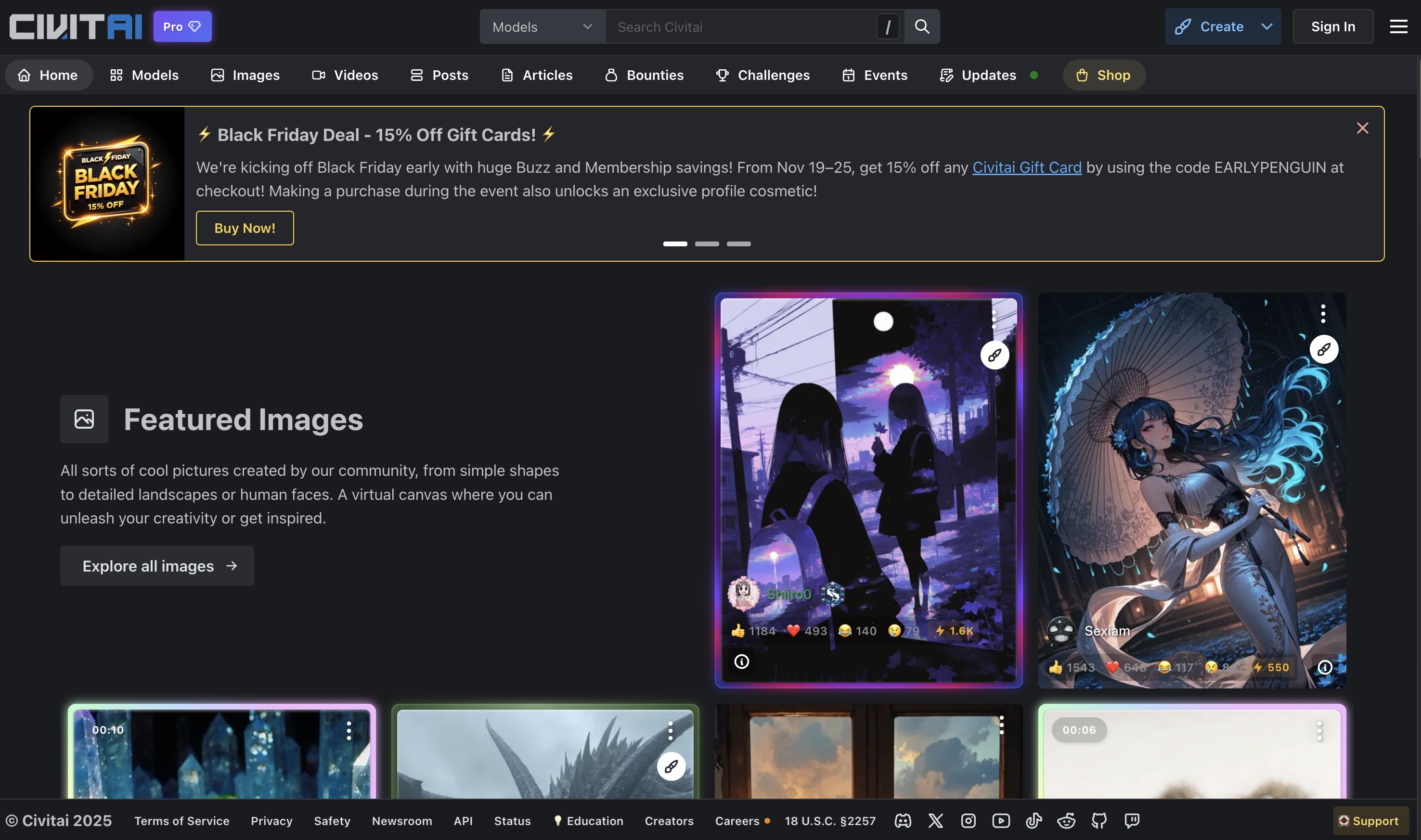Image resolution: width=1421 pixels, height=840 pixels.
Task: Open the Challenges tab
Action: 762,75
